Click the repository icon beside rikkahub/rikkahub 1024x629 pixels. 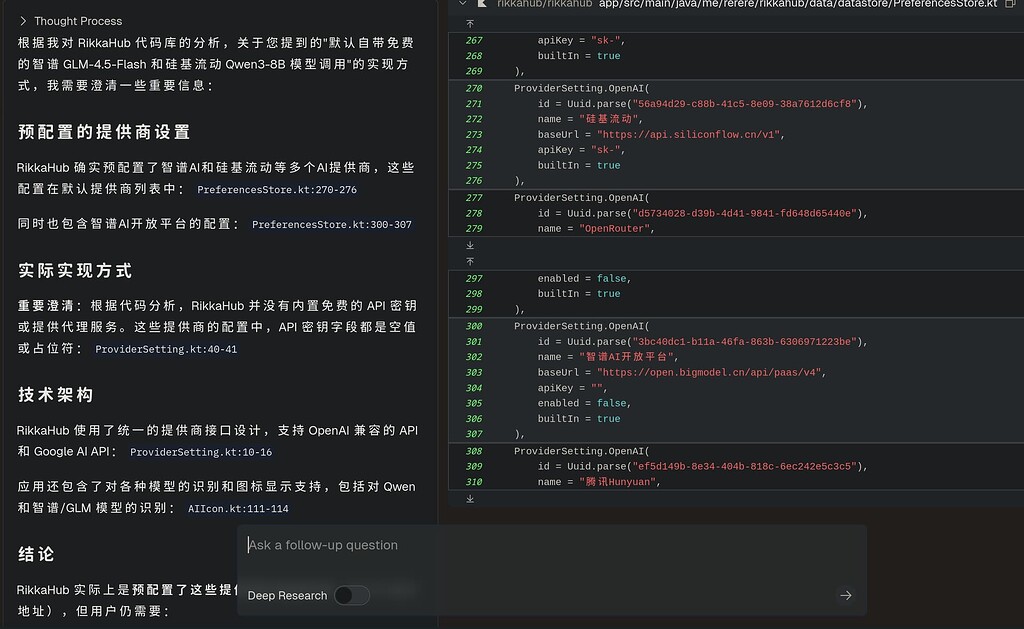point(482,4)
